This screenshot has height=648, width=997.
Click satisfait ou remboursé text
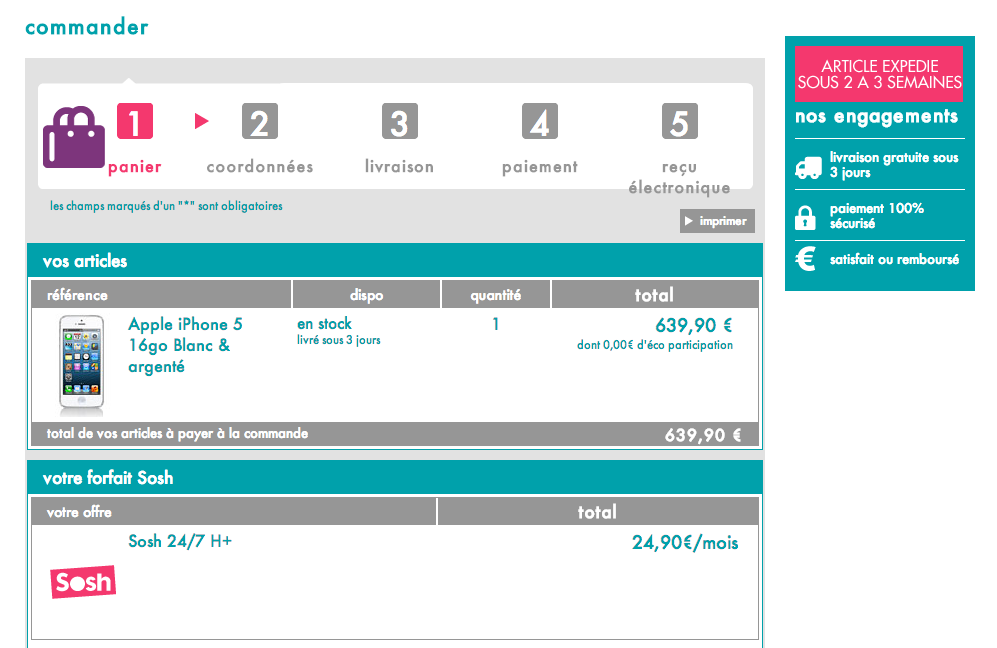click(894, 259)
